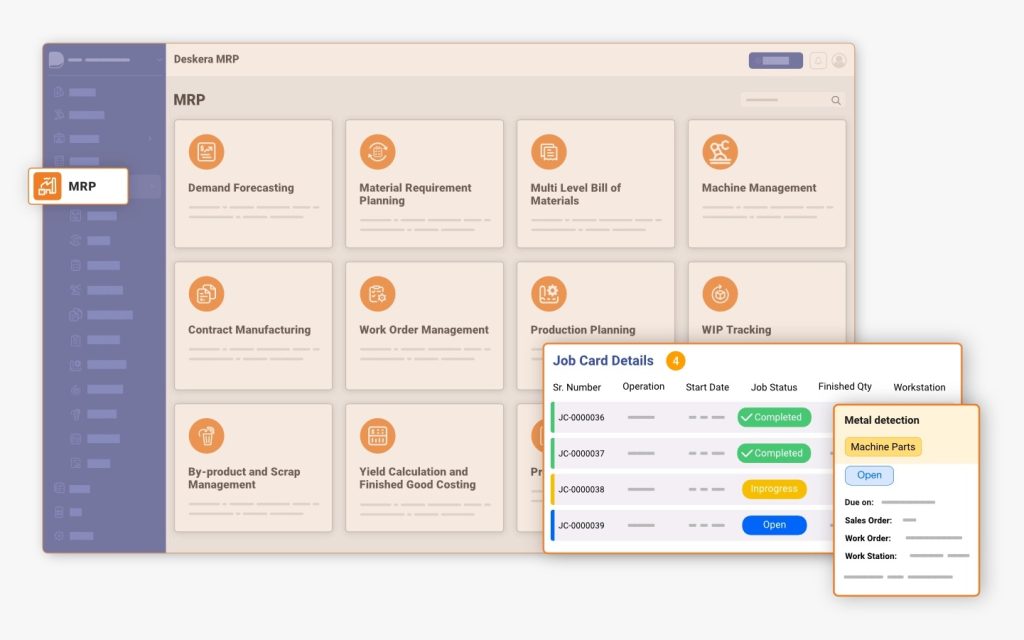Click the notification bell icon
Viewport: 1024px width, 640px height.
[818, 60]
